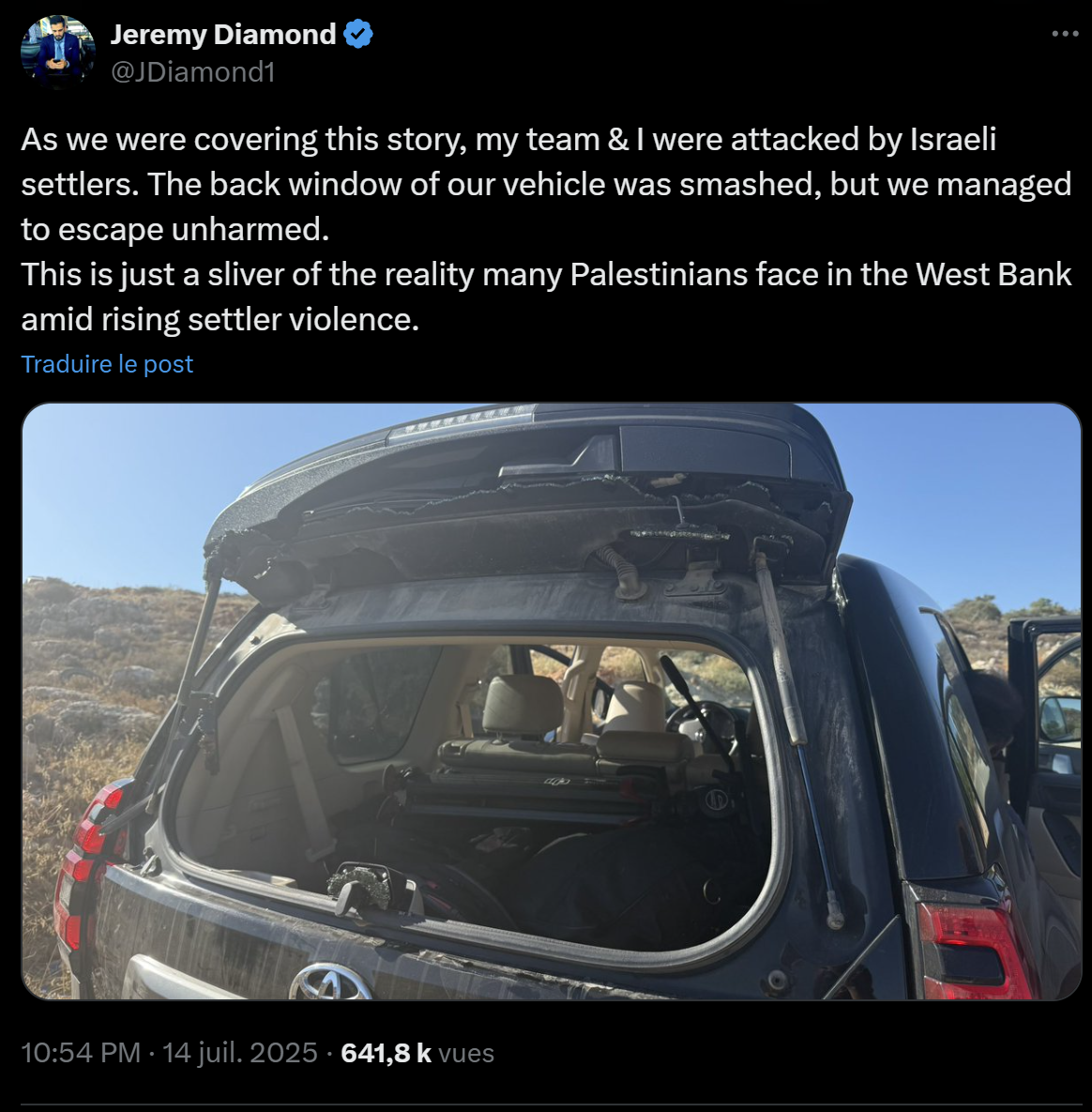Image resolution: width=1092 pixels, height=1112 pixels.
Task: Click the 14 juil. 2025 date
Action: 239,1053
